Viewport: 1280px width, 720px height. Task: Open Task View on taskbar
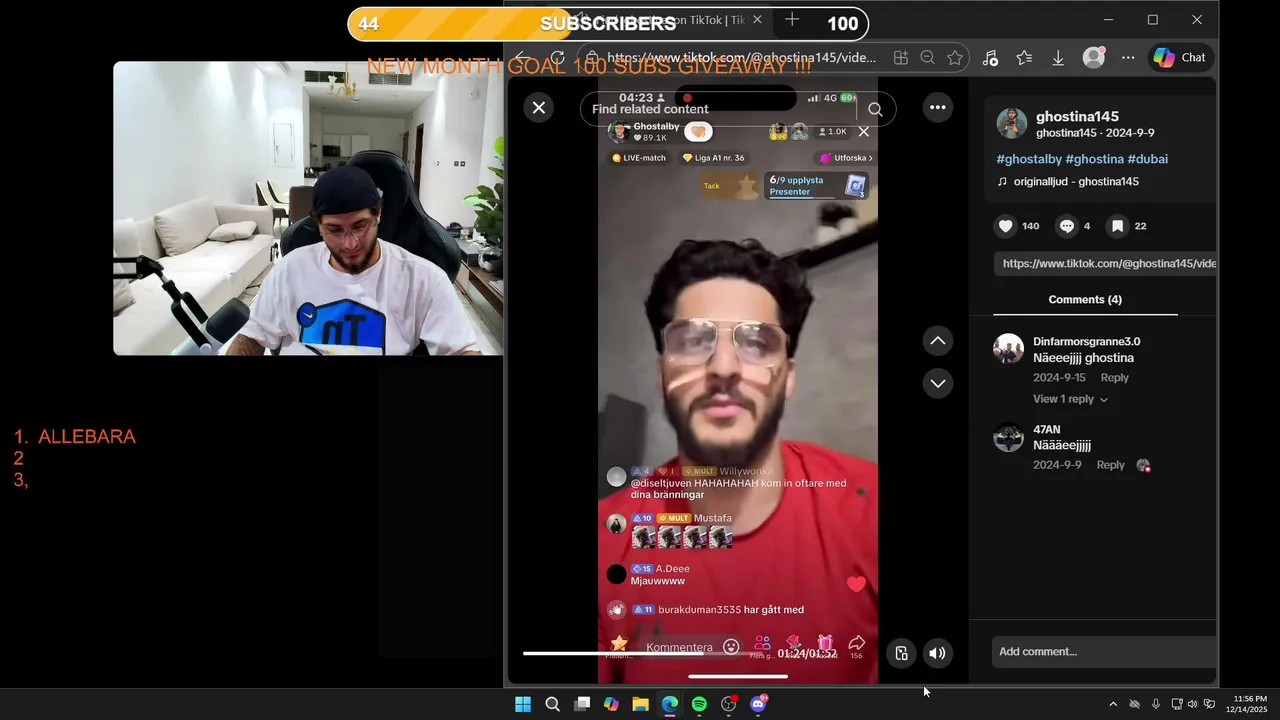582,704
